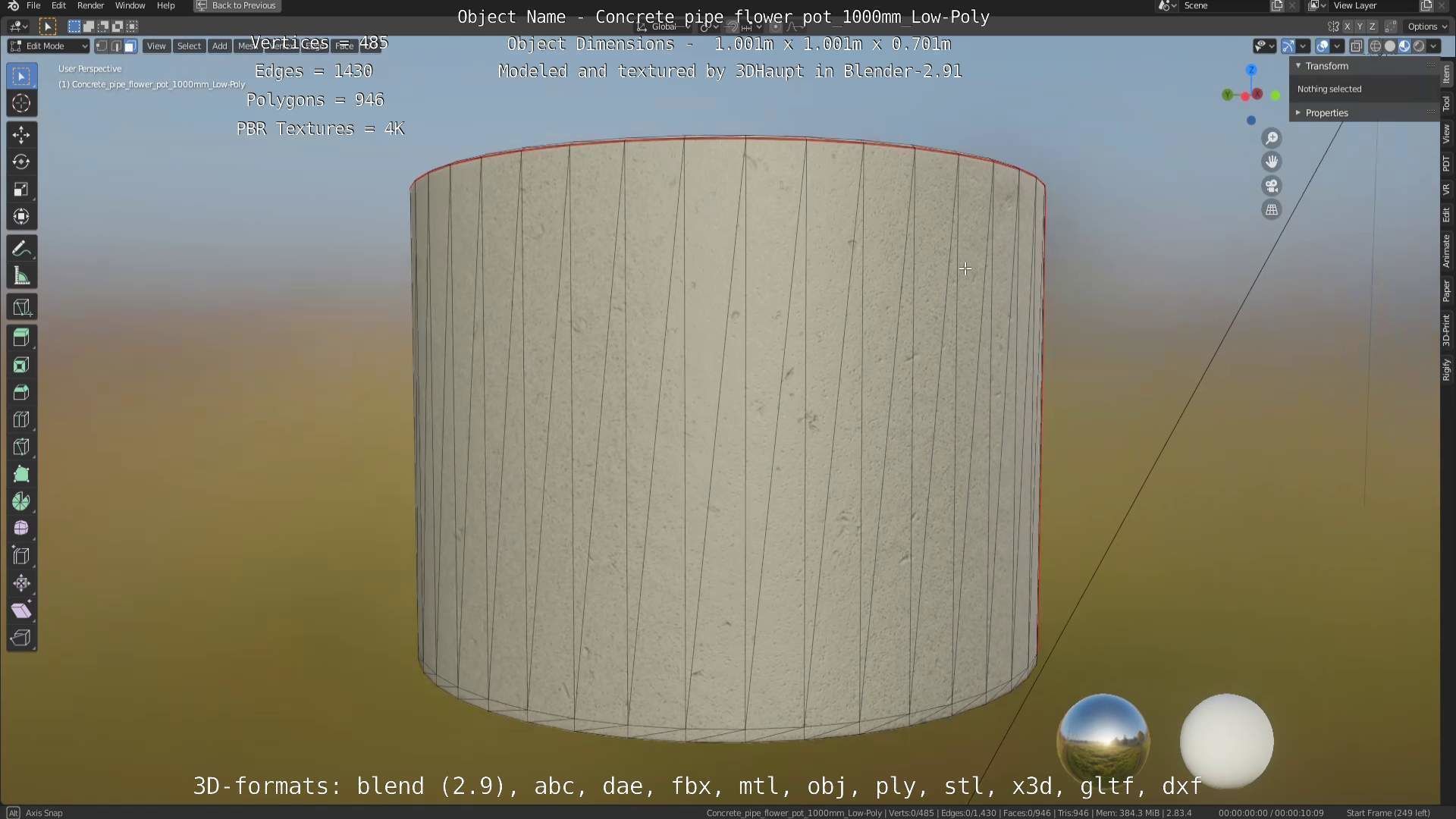This screenshot has height=819, width=1456.
Task: Select the Annotate pencil tool
Action: (21, 249)
